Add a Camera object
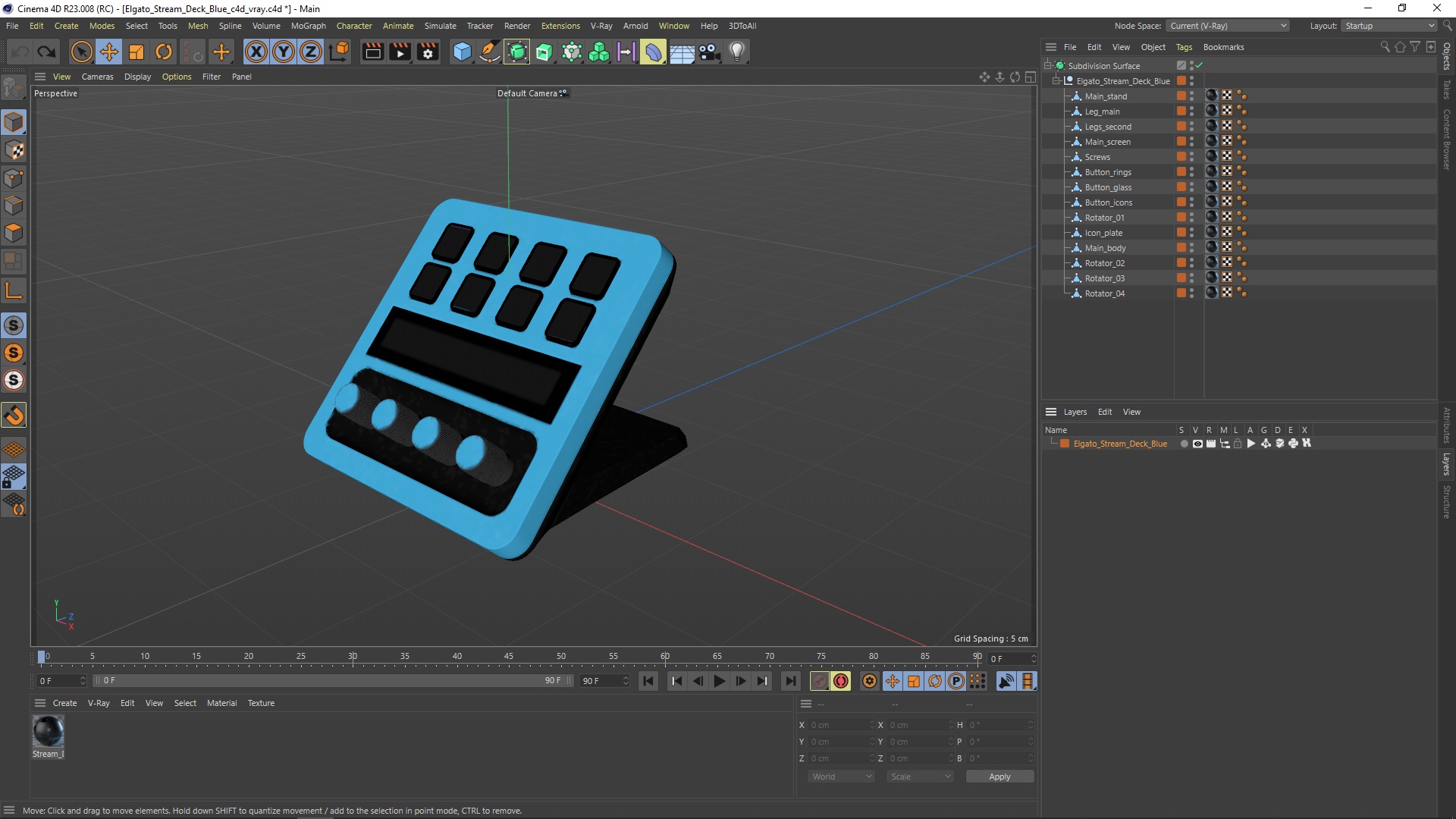This screenshot has height=819, width=1456. 709,52
